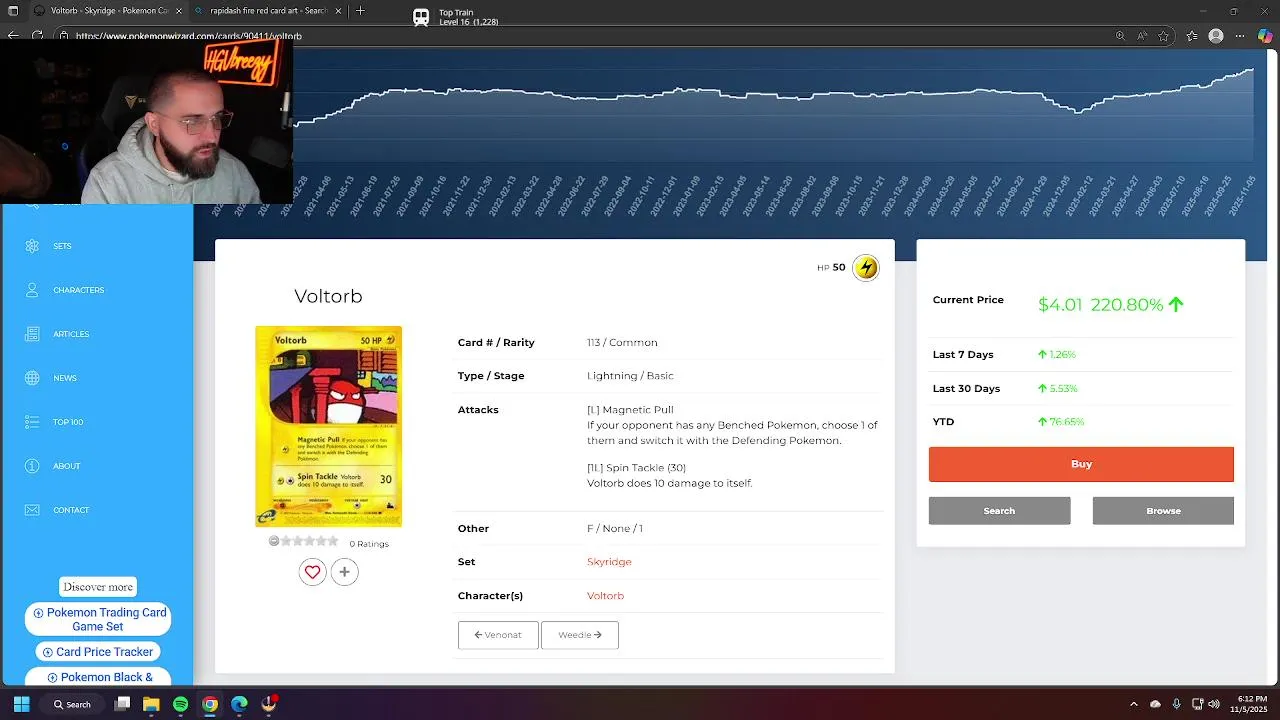Click the Voltorb card image thumbnail
The height and width of the screenshot is (720, 1280).
coord(328,426)
